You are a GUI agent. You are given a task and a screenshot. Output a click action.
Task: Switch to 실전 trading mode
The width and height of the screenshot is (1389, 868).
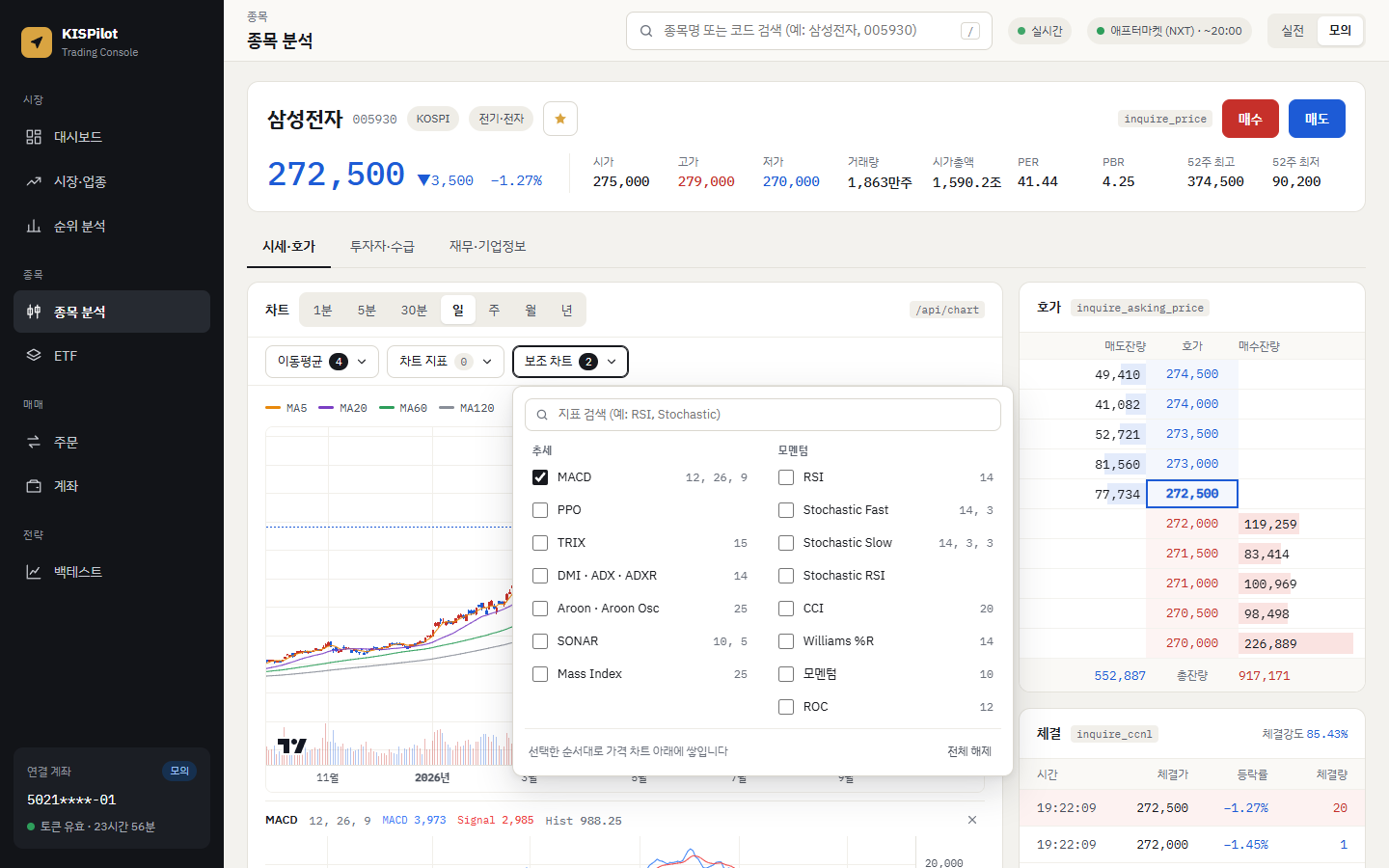click(x=1293, y=31)
